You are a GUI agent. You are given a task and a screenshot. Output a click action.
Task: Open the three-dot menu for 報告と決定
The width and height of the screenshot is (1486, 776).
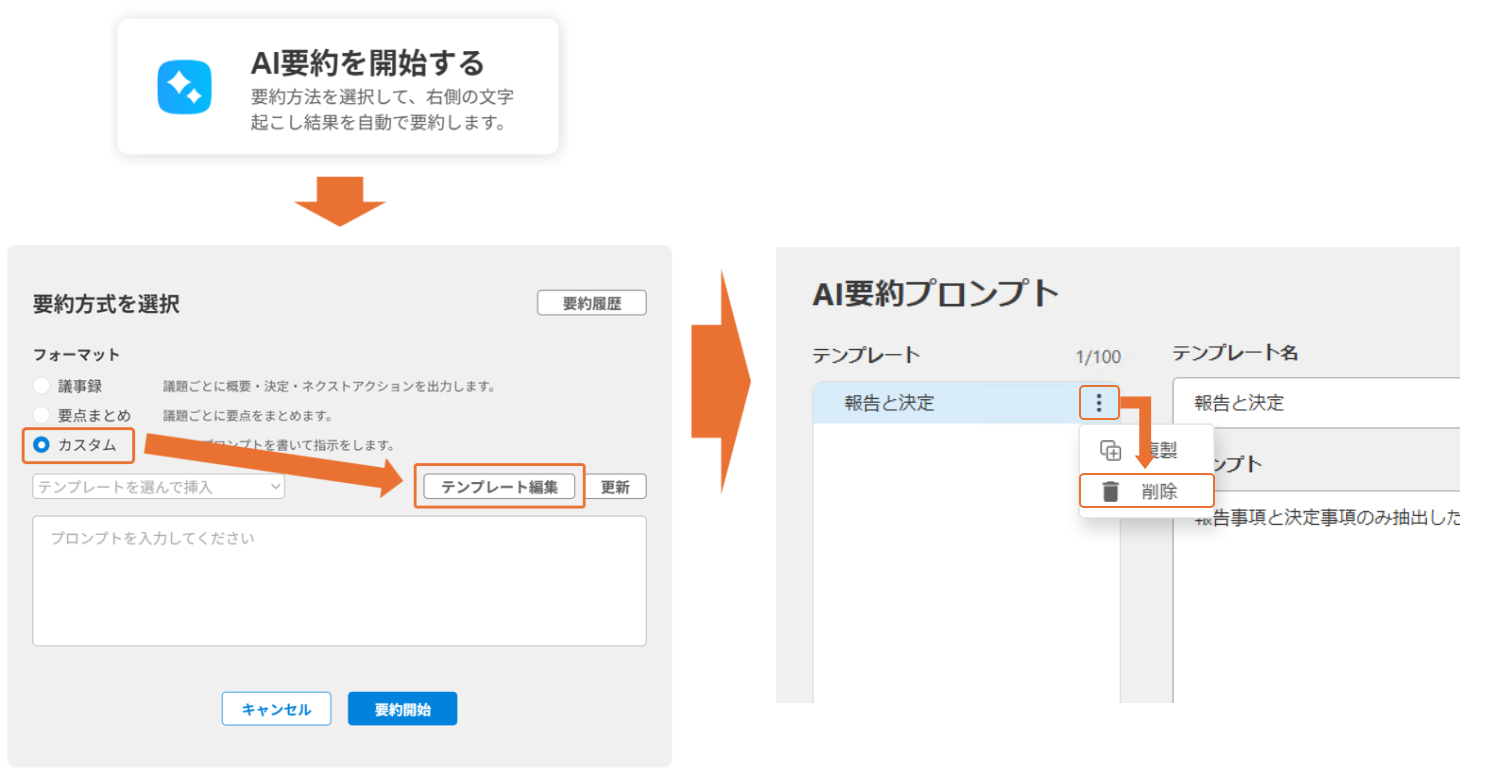1099,403
